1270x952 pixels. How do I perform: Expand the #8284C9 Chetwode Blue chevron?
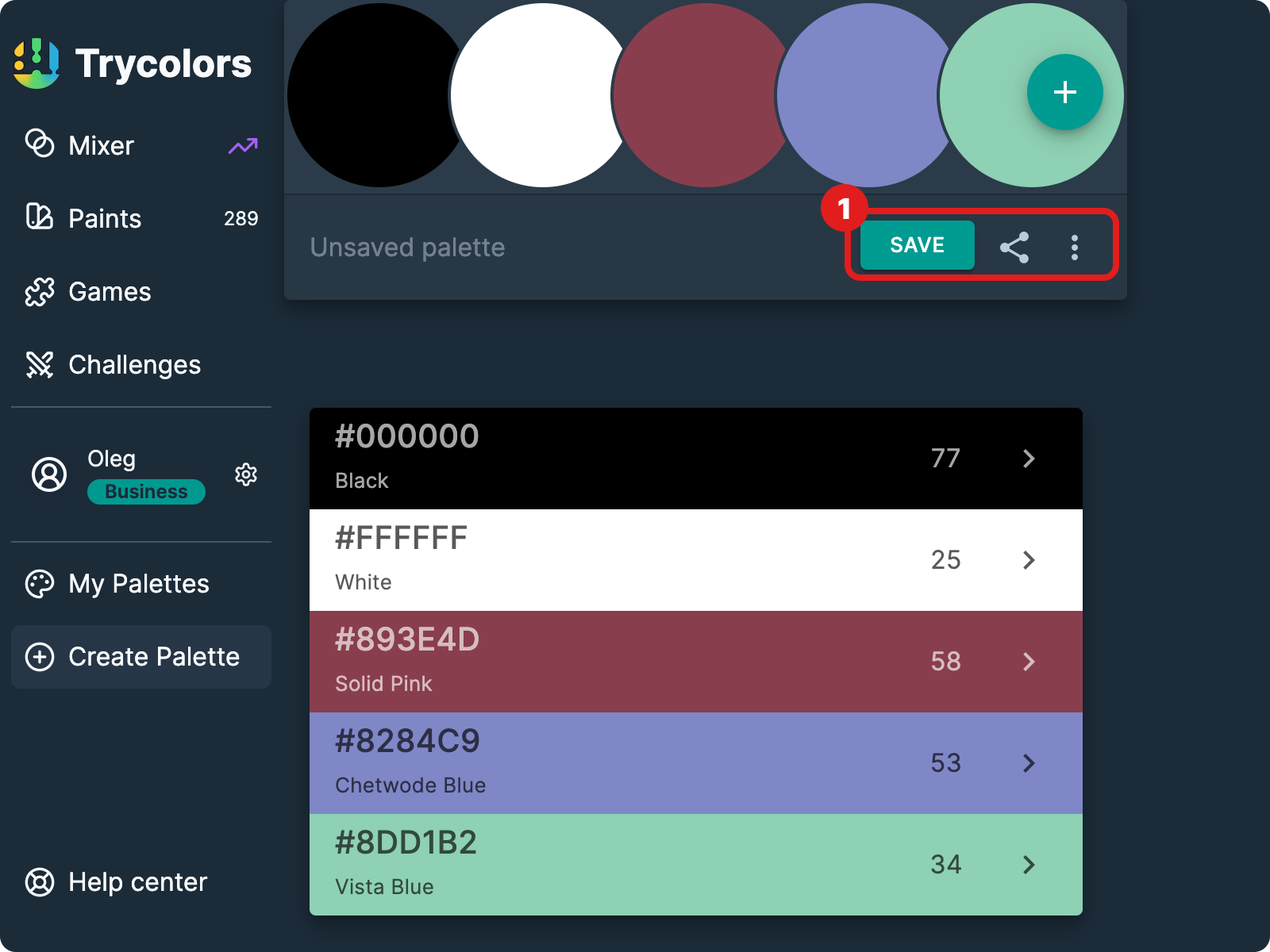pos(1029,763)
